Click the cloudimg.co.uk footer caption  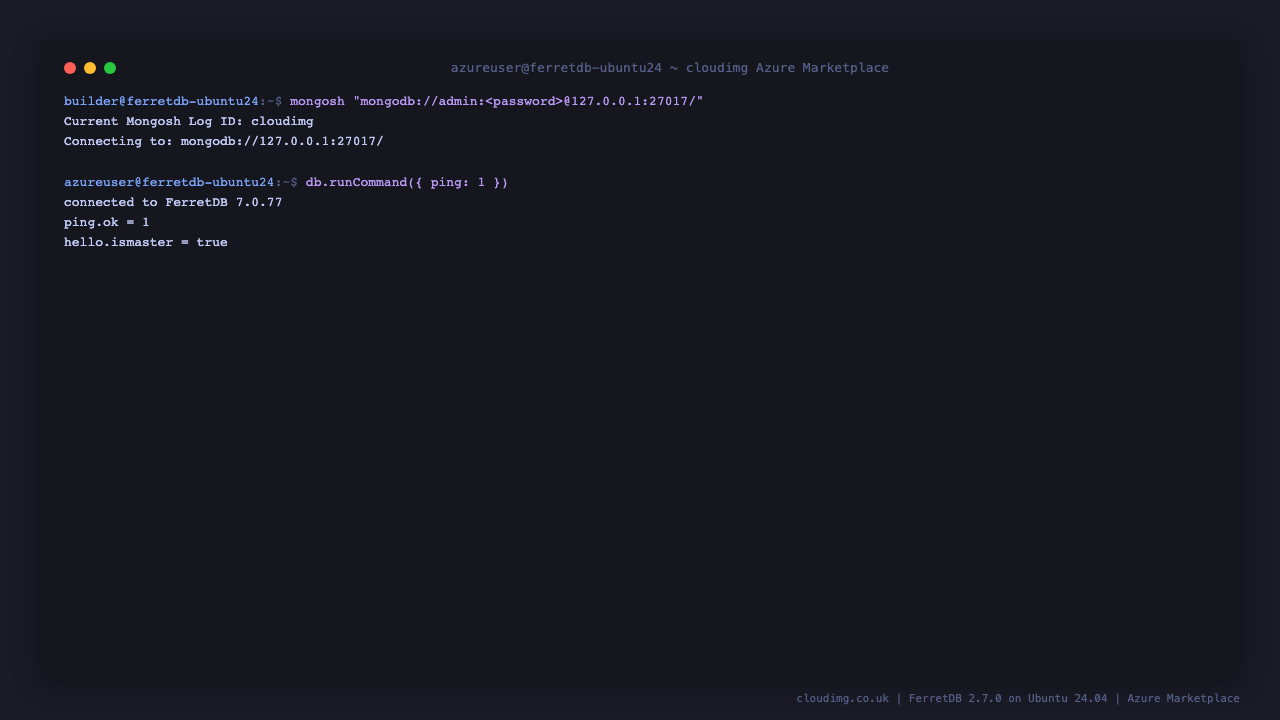tap(1018, 698)
